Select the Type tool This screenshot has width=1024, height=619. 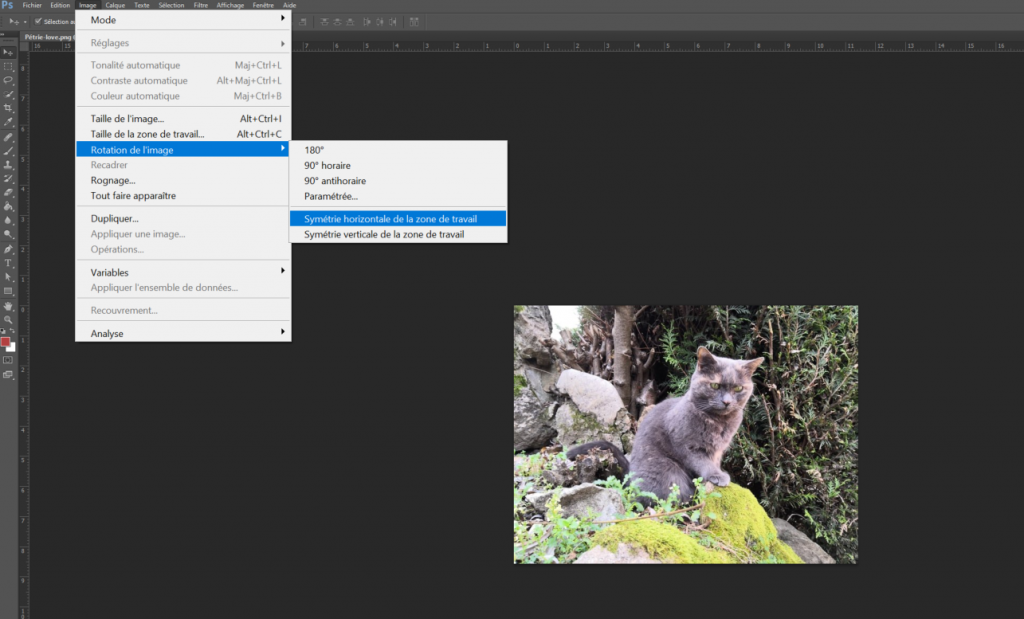point(8,263)
